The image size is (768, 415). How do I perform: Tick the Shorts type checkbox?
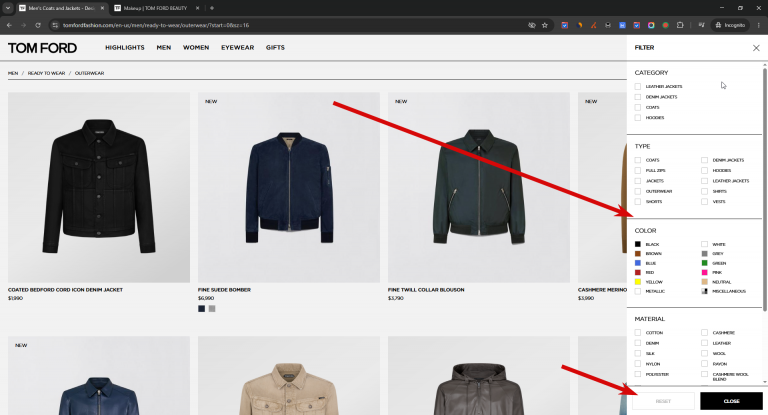[x=638, y=201]
